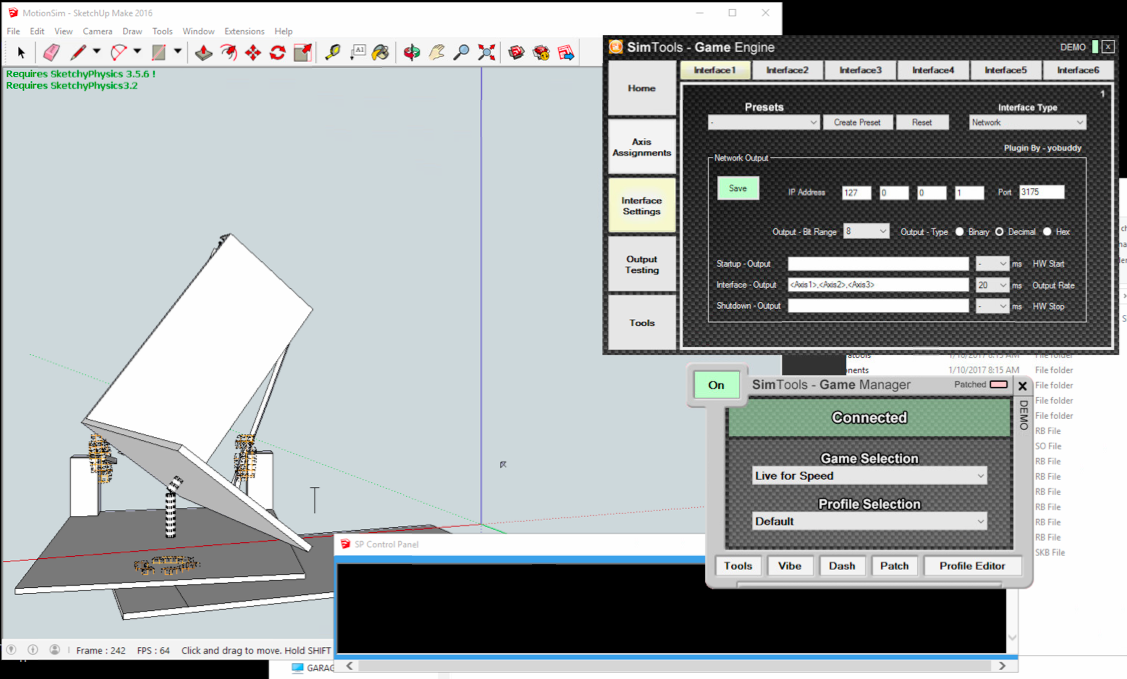Open the Interface Type dropdown
This screenshot has height=679, width=1127.
click(1027, 123)
